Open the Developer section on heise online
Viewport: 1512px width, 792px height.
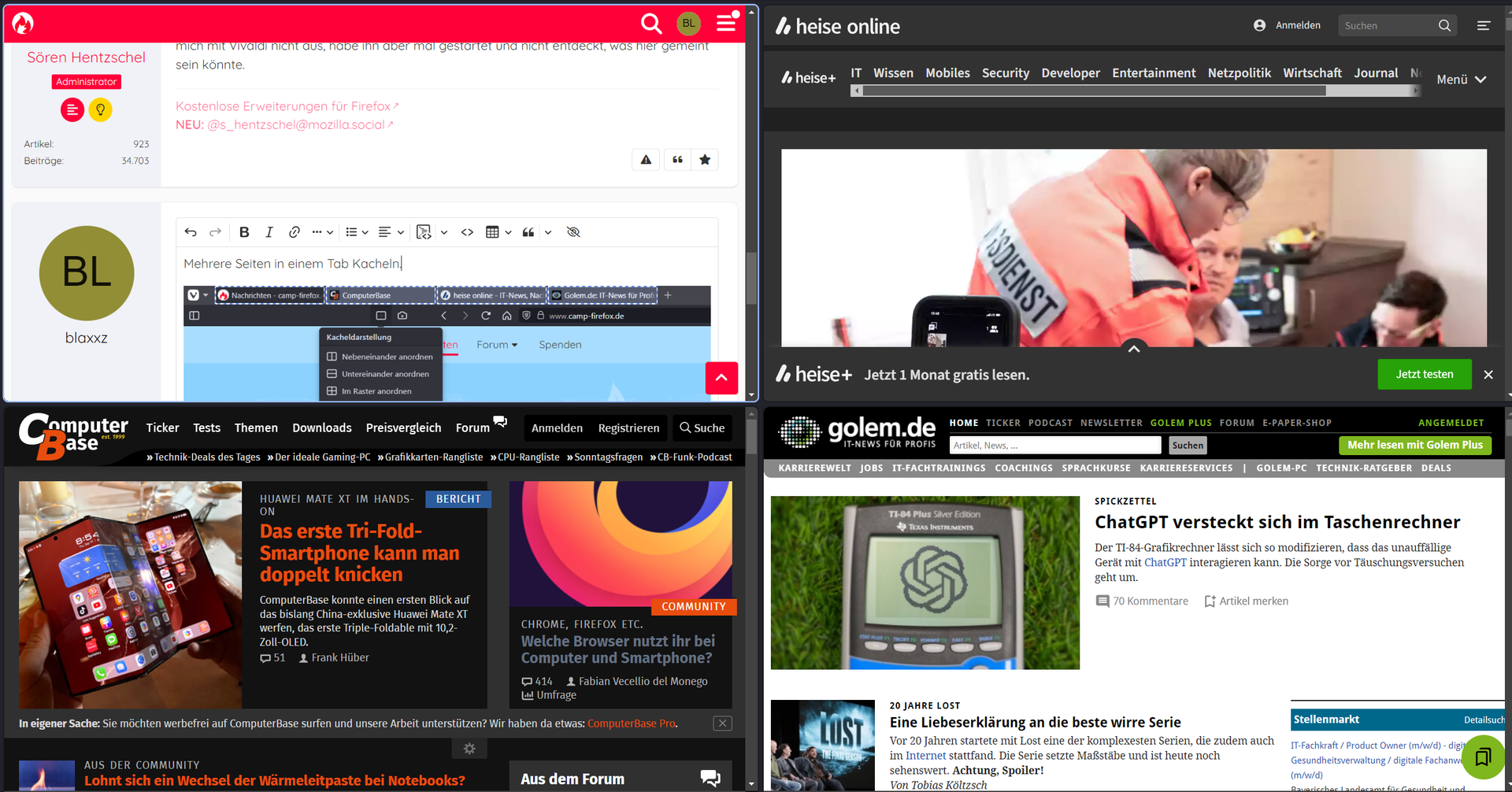pos(1071,73)
